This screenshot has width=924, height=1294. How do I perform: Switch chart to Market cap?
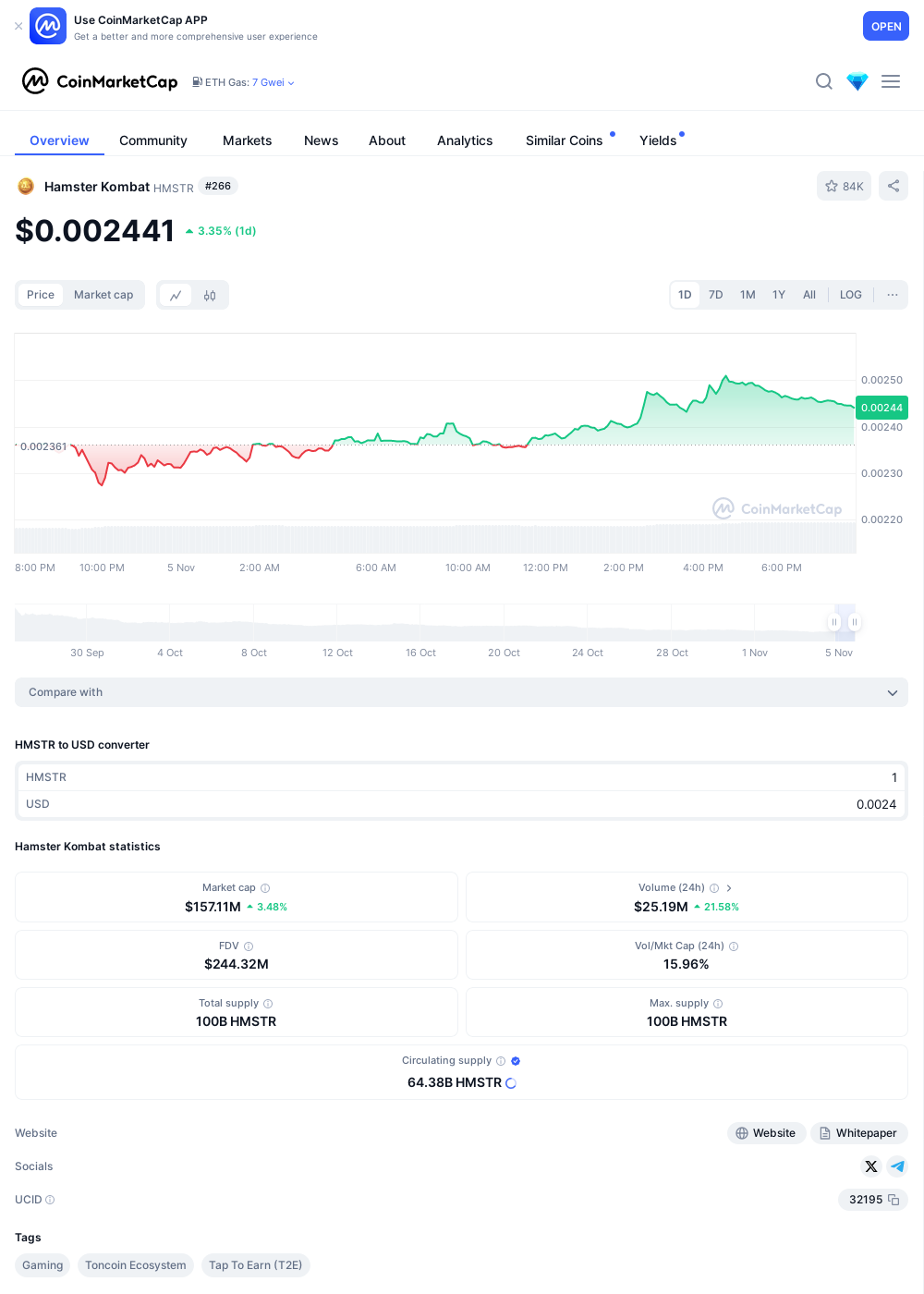click(x=103, y=295)
